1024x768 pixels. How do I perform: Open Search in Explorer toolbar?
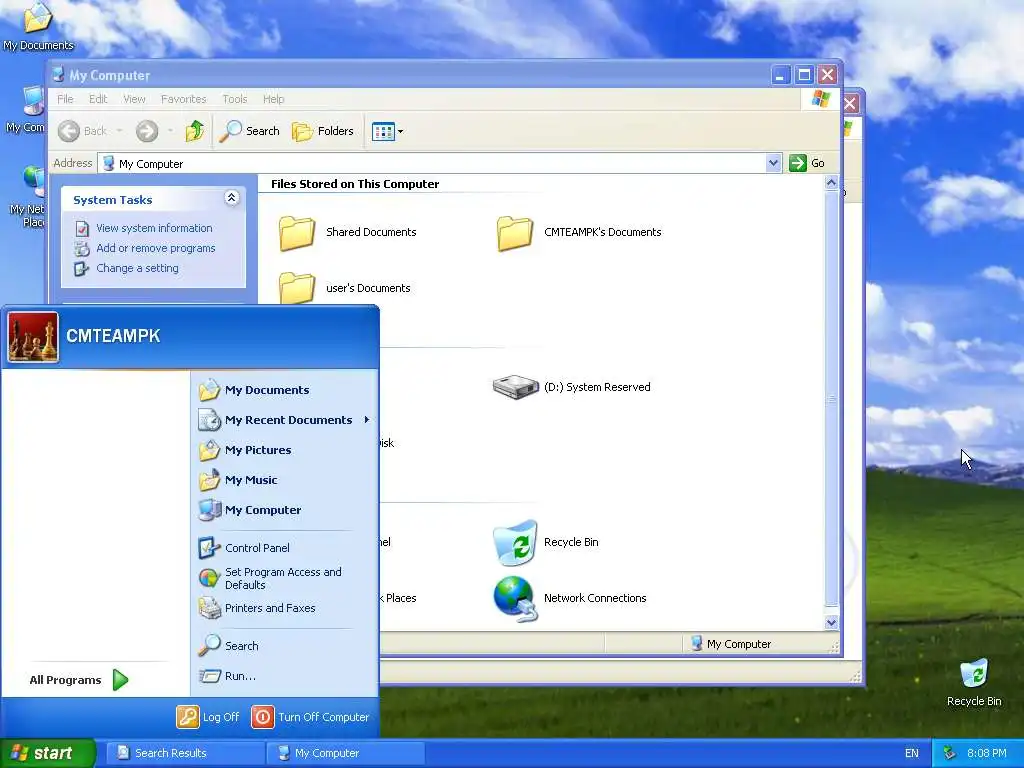point(249,131)
